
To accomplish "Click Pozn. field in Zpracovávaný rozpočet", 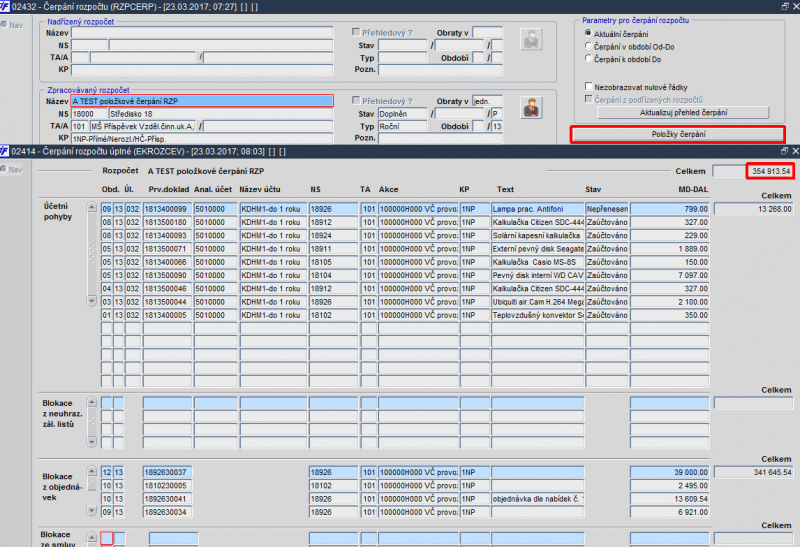I will pyautogui.click(x=440, y=138).
